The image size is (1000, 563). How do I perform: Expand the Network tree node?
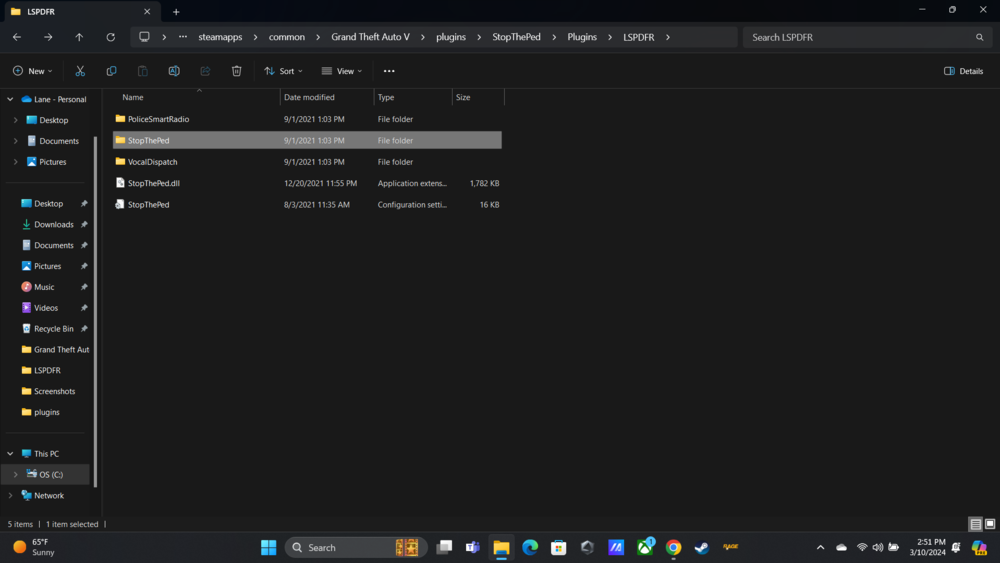pos(10,495)
